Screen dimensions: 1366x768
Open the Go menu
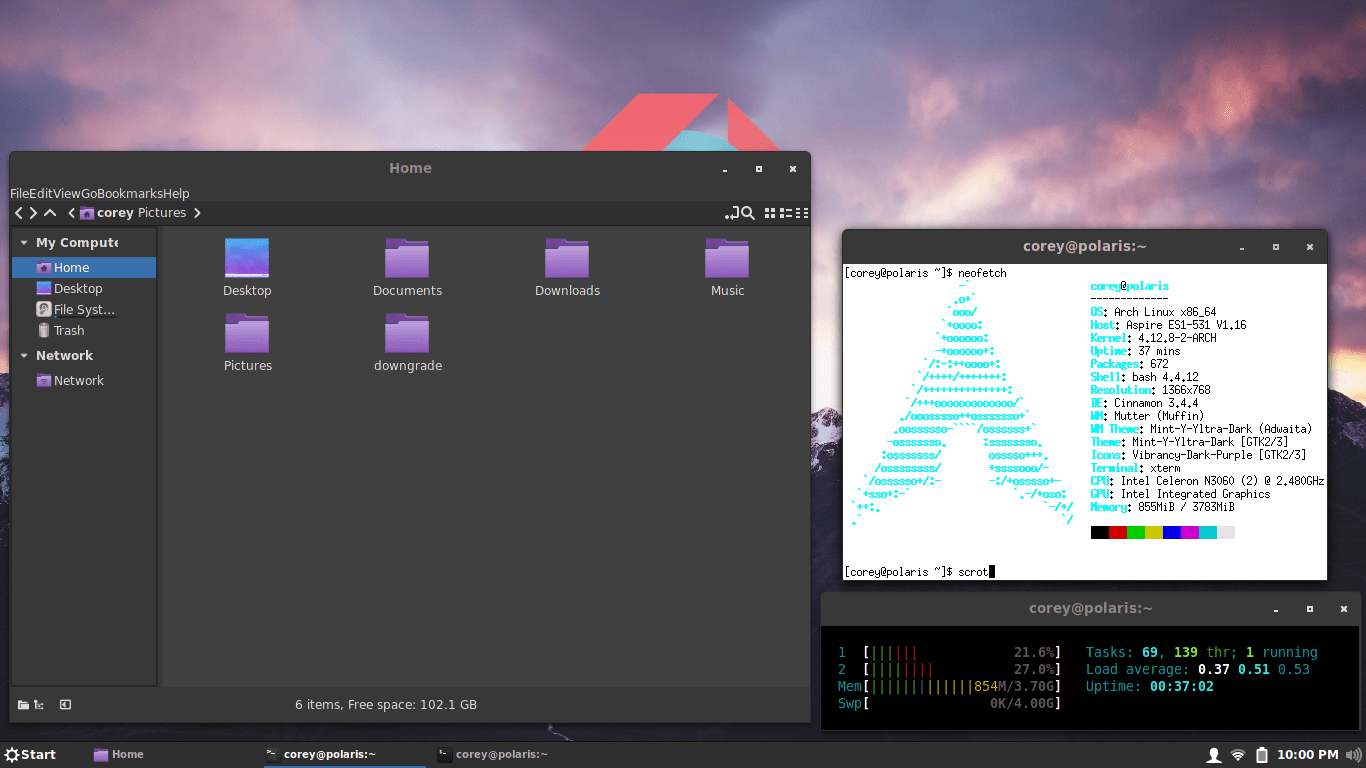(90, 194)
